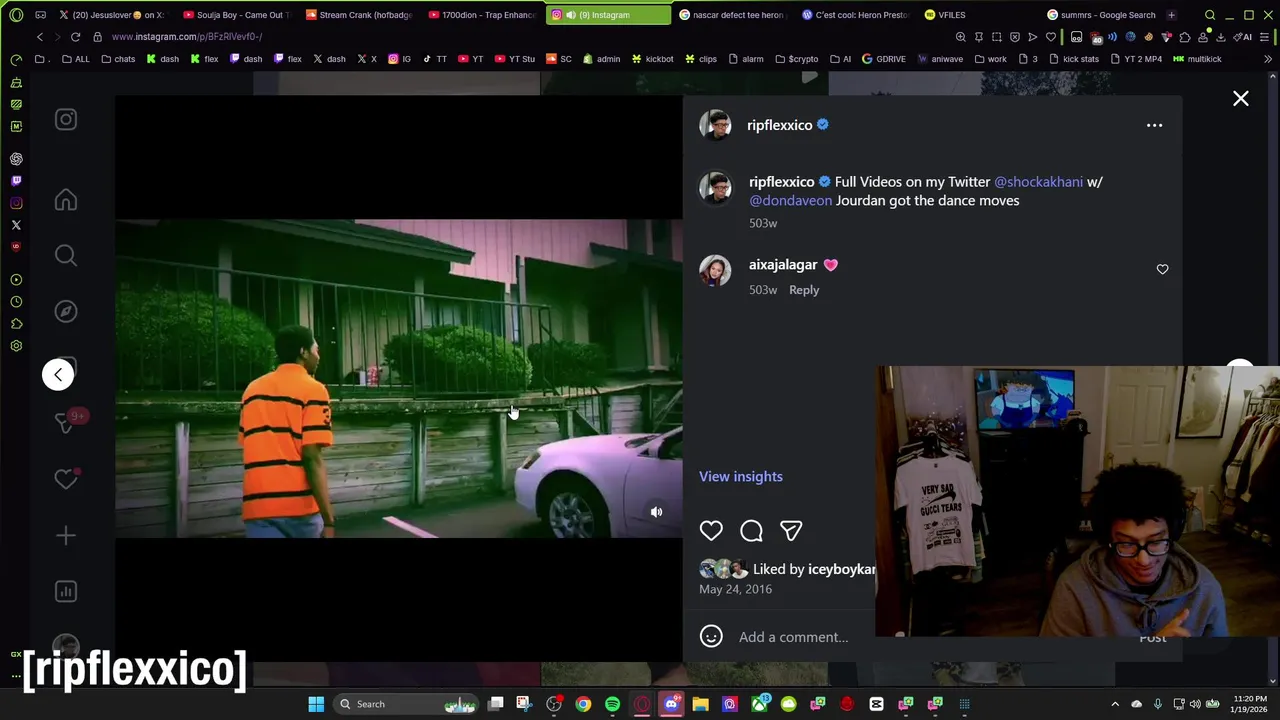Image resolution: width=1280 pixels, height=720 pixels.
Task: Open the GDRIVE bookmark
Action: click(x=884, y=59)
